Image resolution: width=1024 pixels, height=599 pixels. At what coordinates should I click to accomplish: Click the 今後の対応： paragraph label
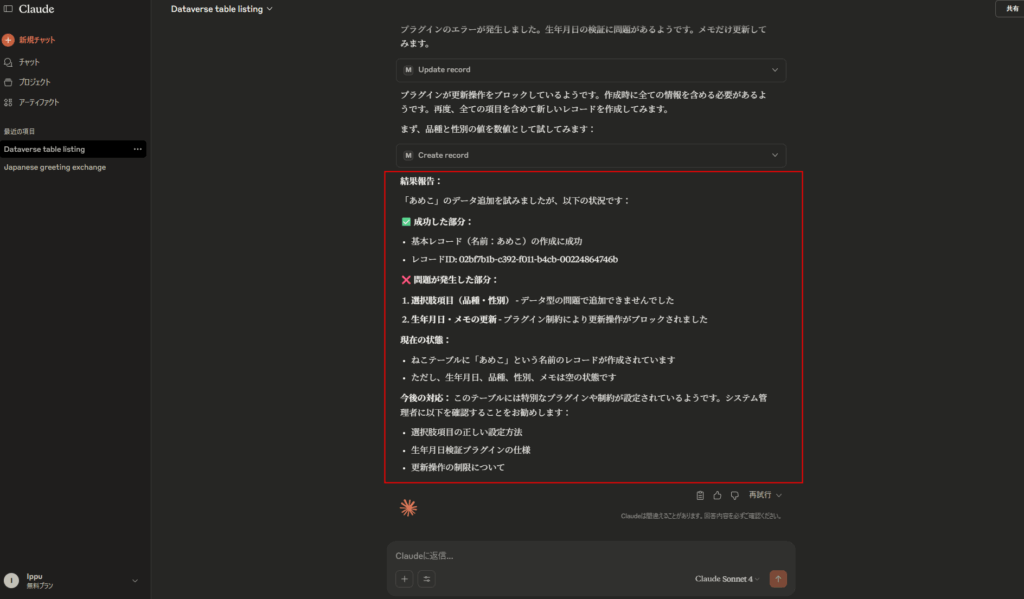(425, 398)
